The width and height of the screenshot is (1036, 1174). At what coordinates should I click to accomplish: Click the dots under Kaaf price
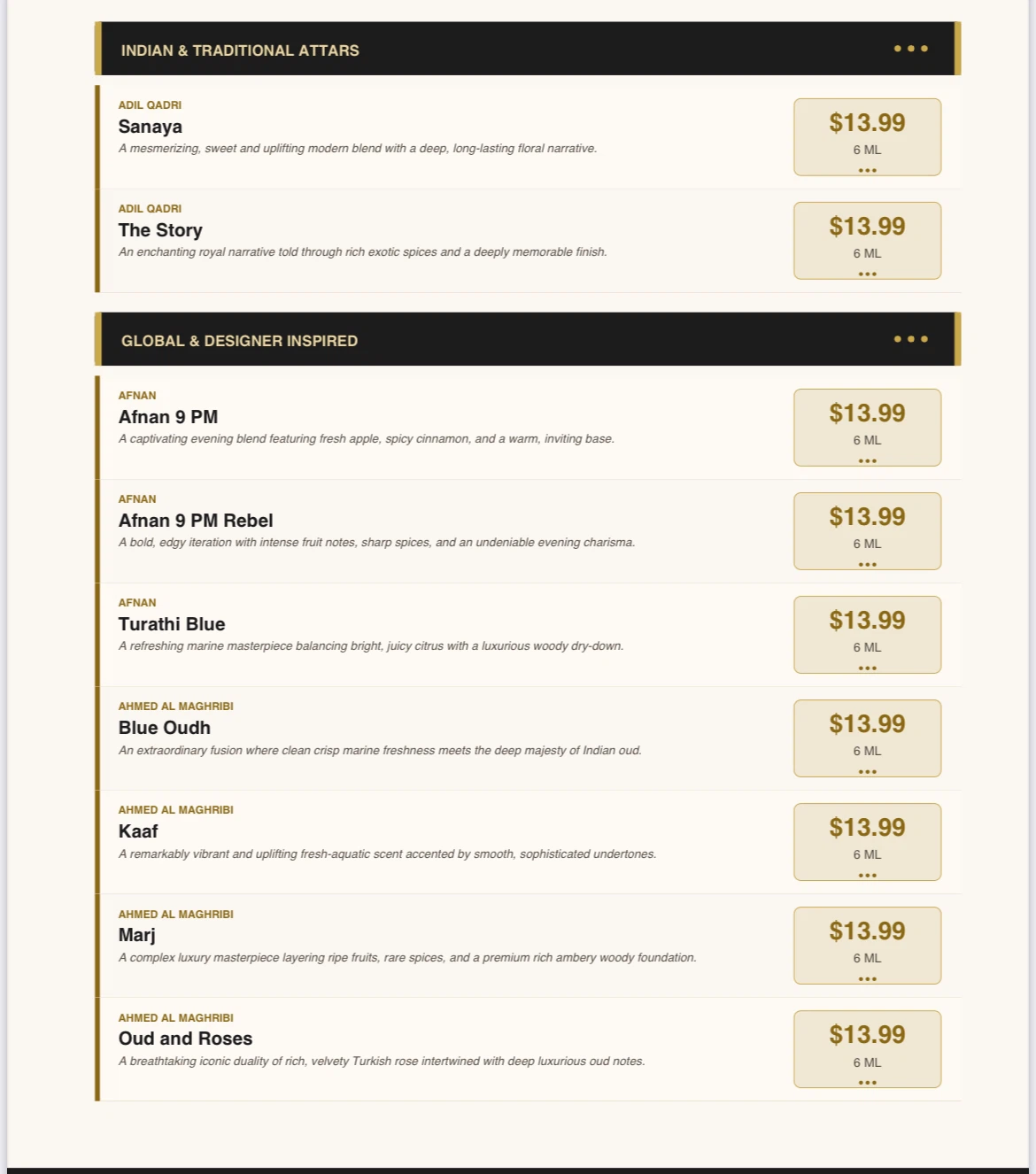tap(868, 875)
